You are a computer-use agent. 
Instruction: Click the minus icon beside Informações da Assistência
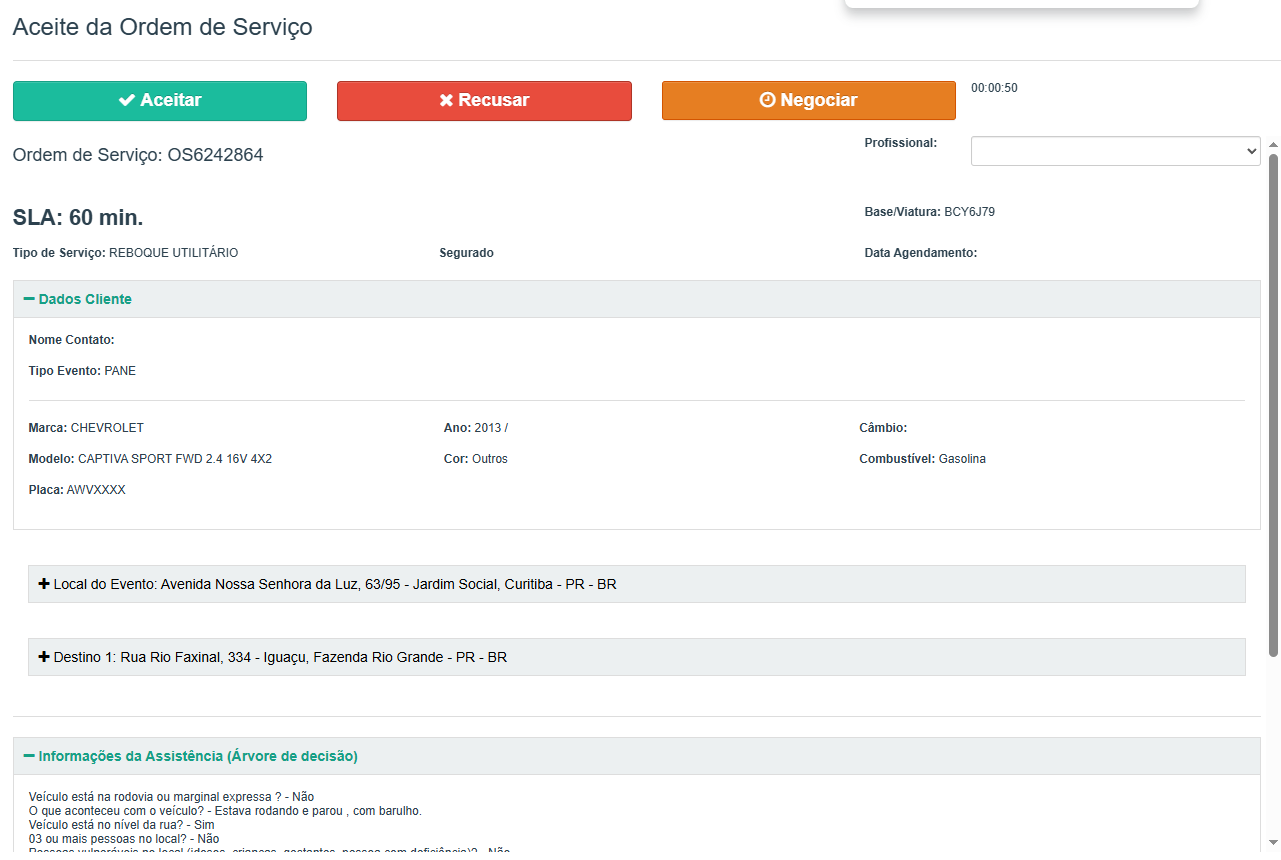(29, 757)
